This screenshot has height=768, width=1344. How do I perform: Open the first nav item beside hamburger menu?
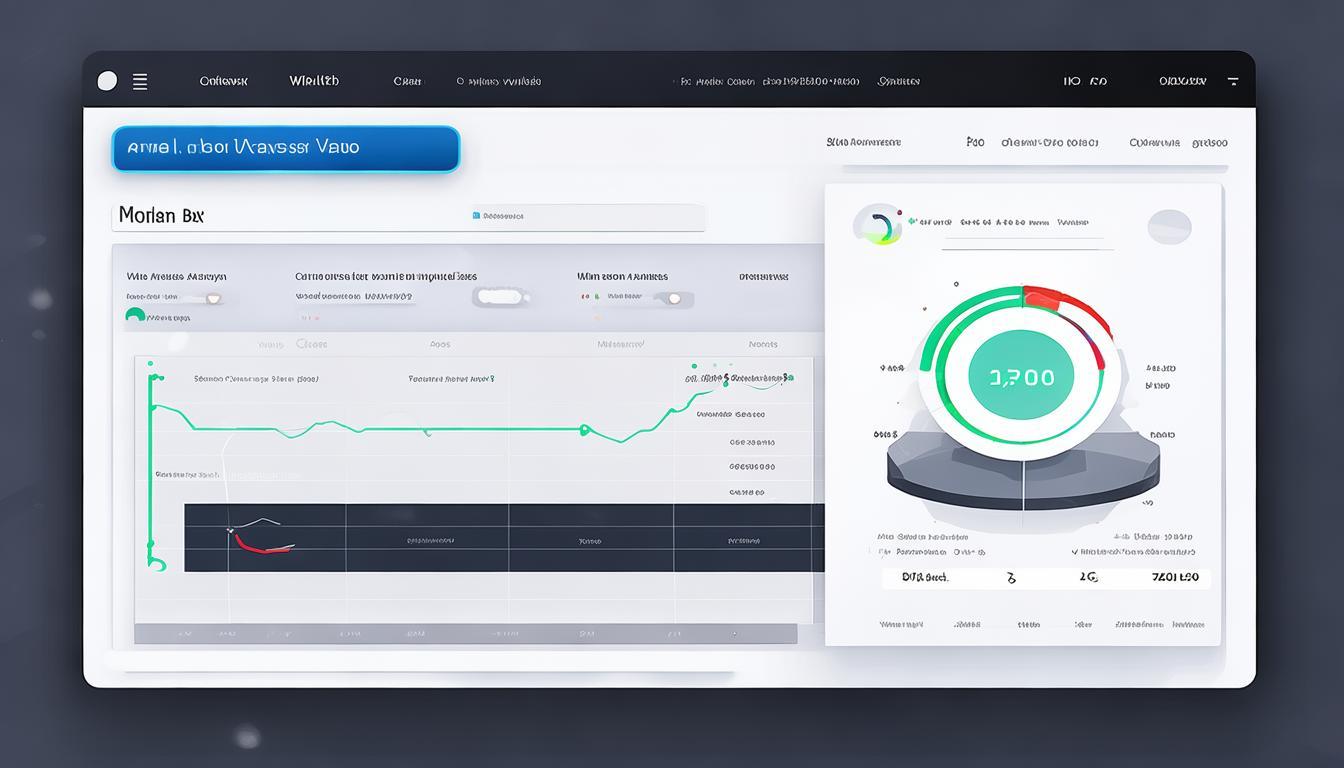223,81
